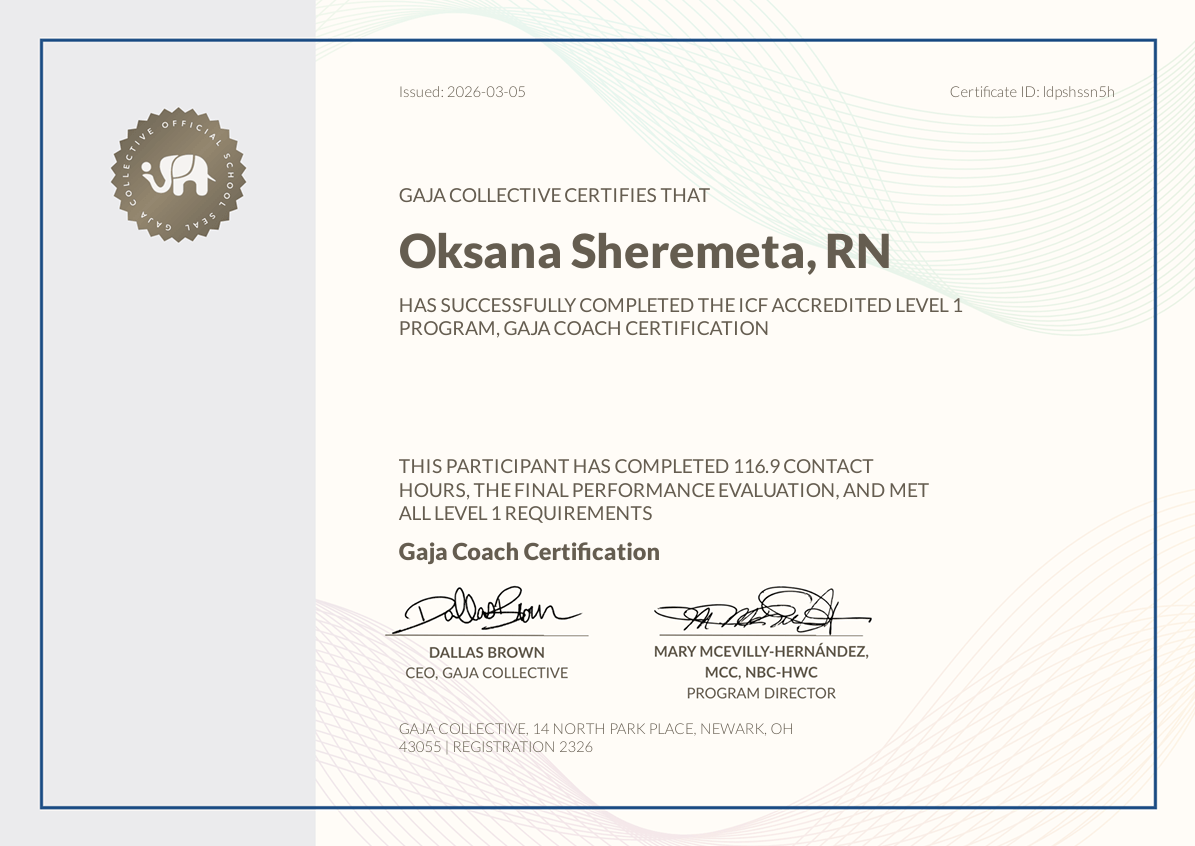This screenshot has width=1195, height=846.
Task: Click 'MARY MCEVILLY-HERNÁNDEZ,' printed name
Action: [x=761, y=652]
